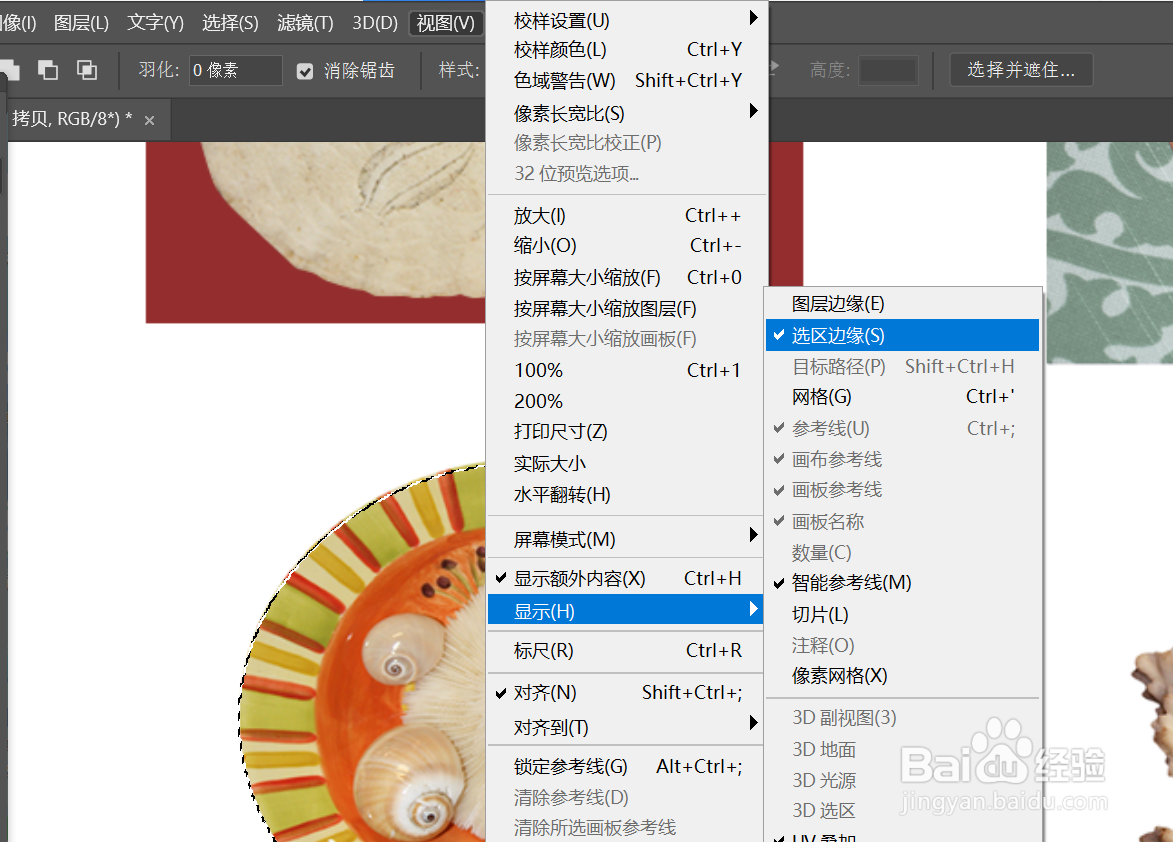Choose 按屏幕大小缩放图层(F) option
1173x842 pixels.
click(626, 308)
